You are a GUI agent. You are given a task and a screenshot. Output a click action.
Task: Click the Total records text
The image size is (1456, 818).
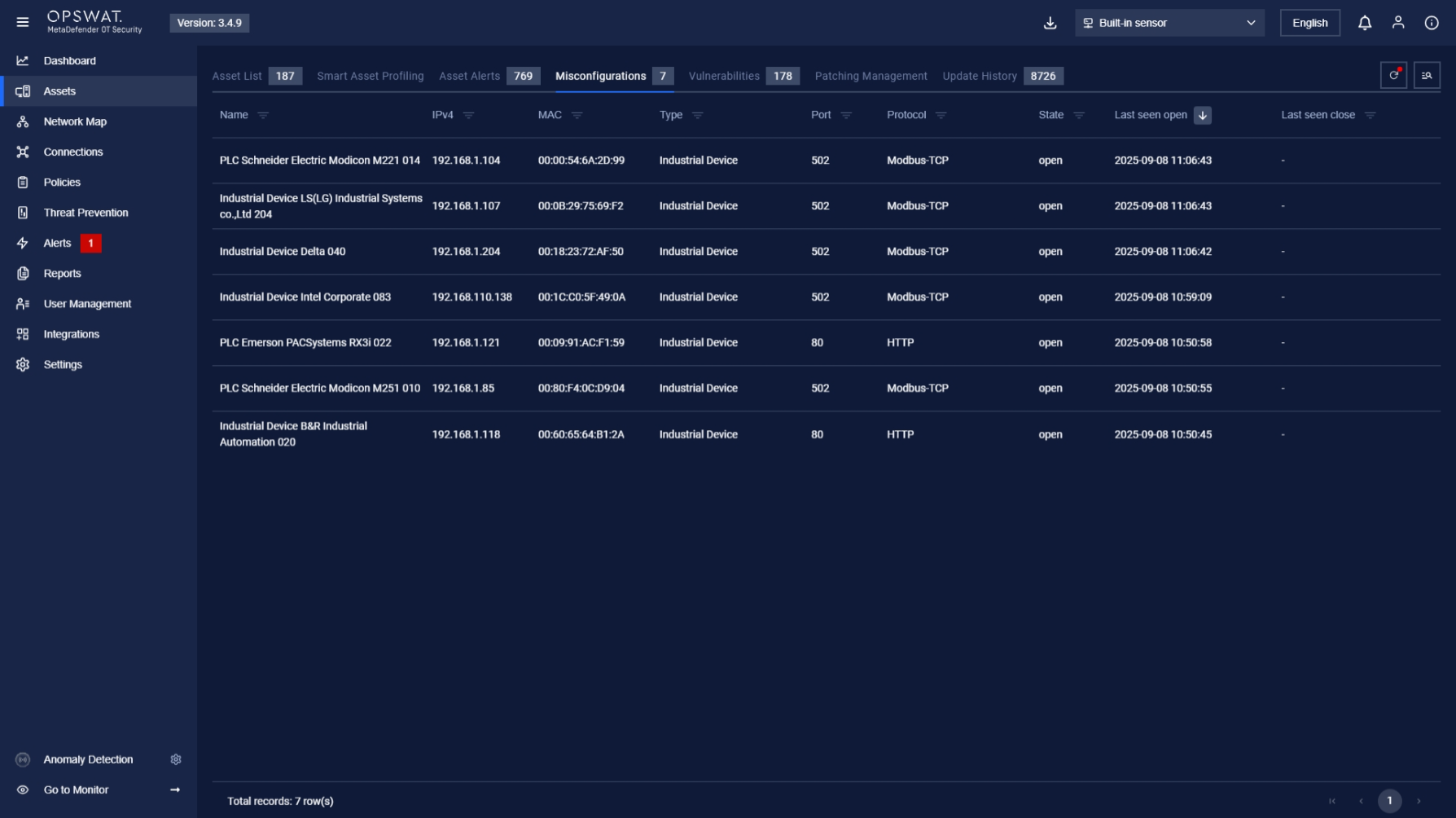click(280, 801)
